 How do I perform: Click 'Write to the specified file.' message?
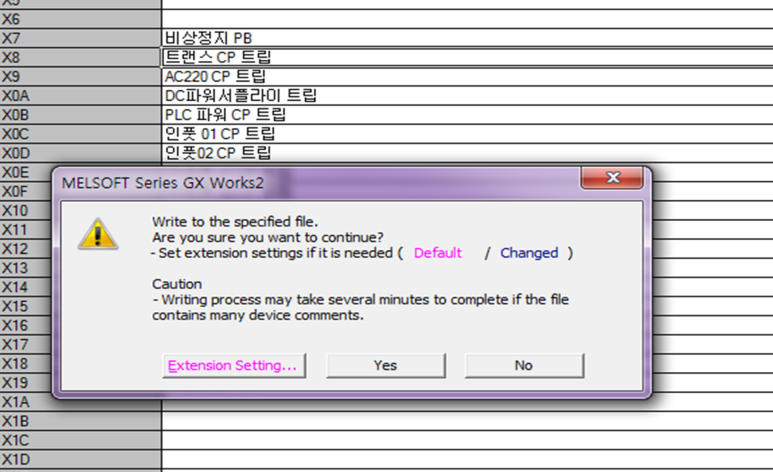click(x=235, y=222)
